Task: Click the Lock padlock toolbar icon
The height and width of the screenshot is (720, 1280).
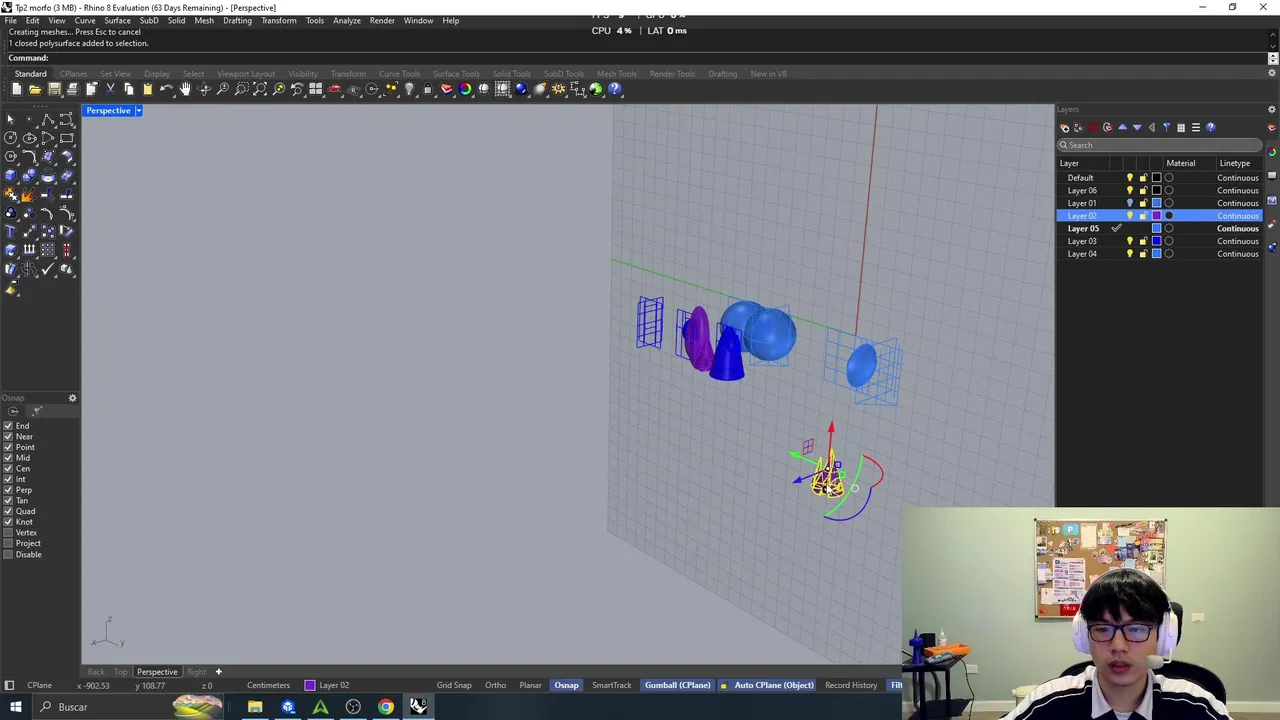Action: [x=427, y=89]
